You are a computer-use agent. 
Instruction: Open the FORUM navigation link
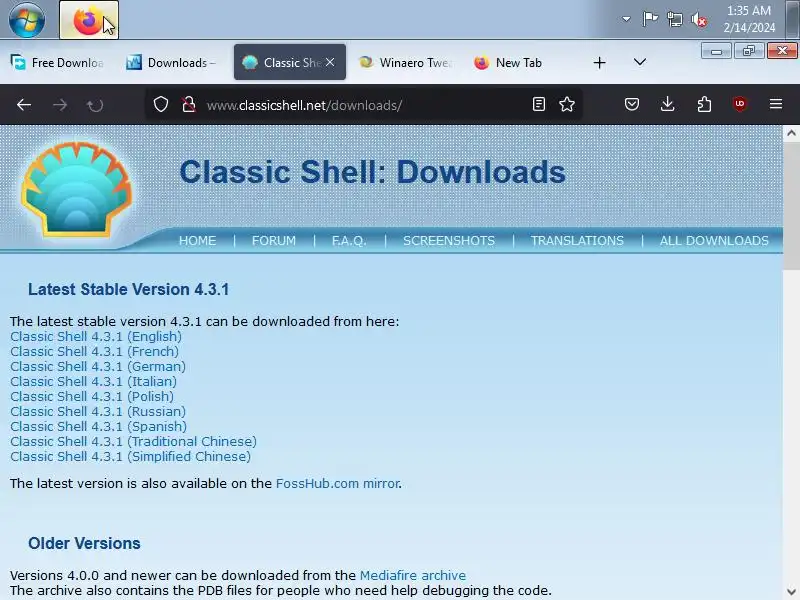pyautogui.click(x=273, y=241)
